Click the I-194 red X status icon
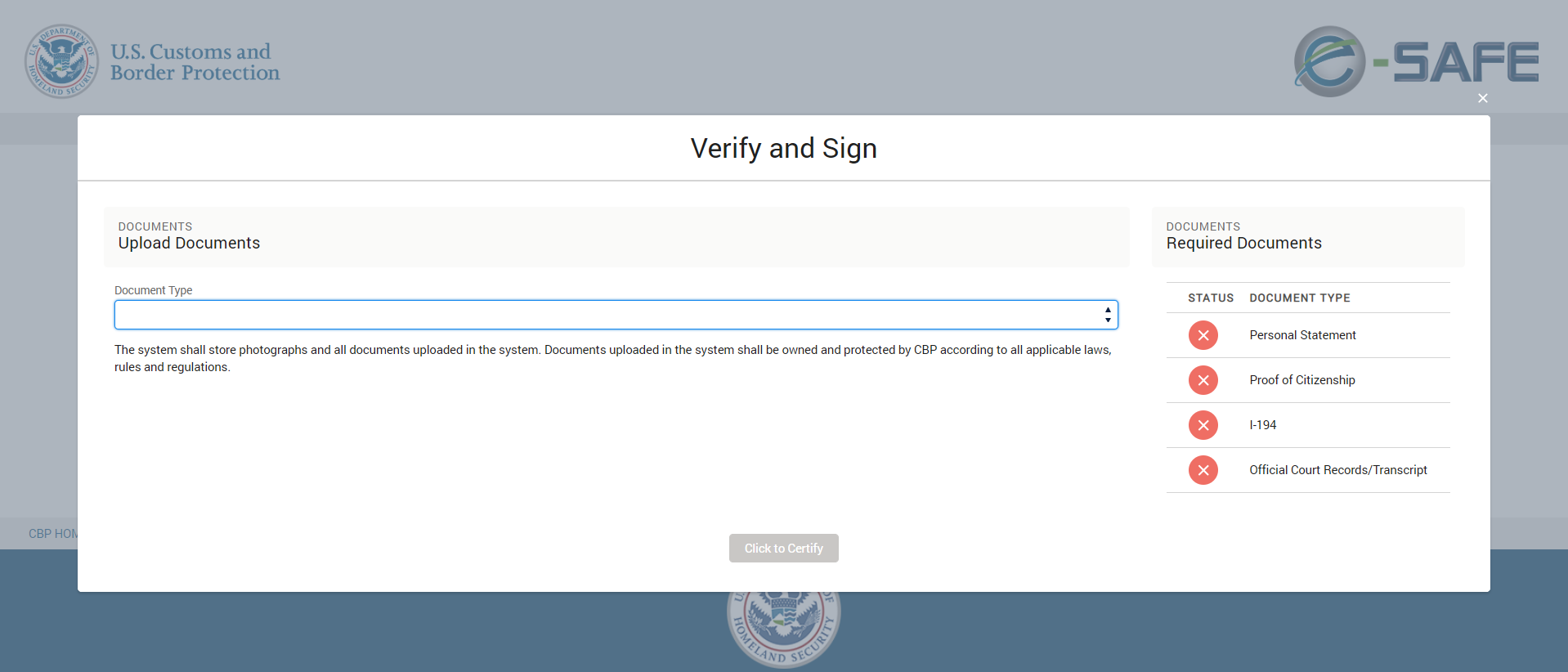The width and height of the screenshot is (1568, 672). pos(1203,425)
